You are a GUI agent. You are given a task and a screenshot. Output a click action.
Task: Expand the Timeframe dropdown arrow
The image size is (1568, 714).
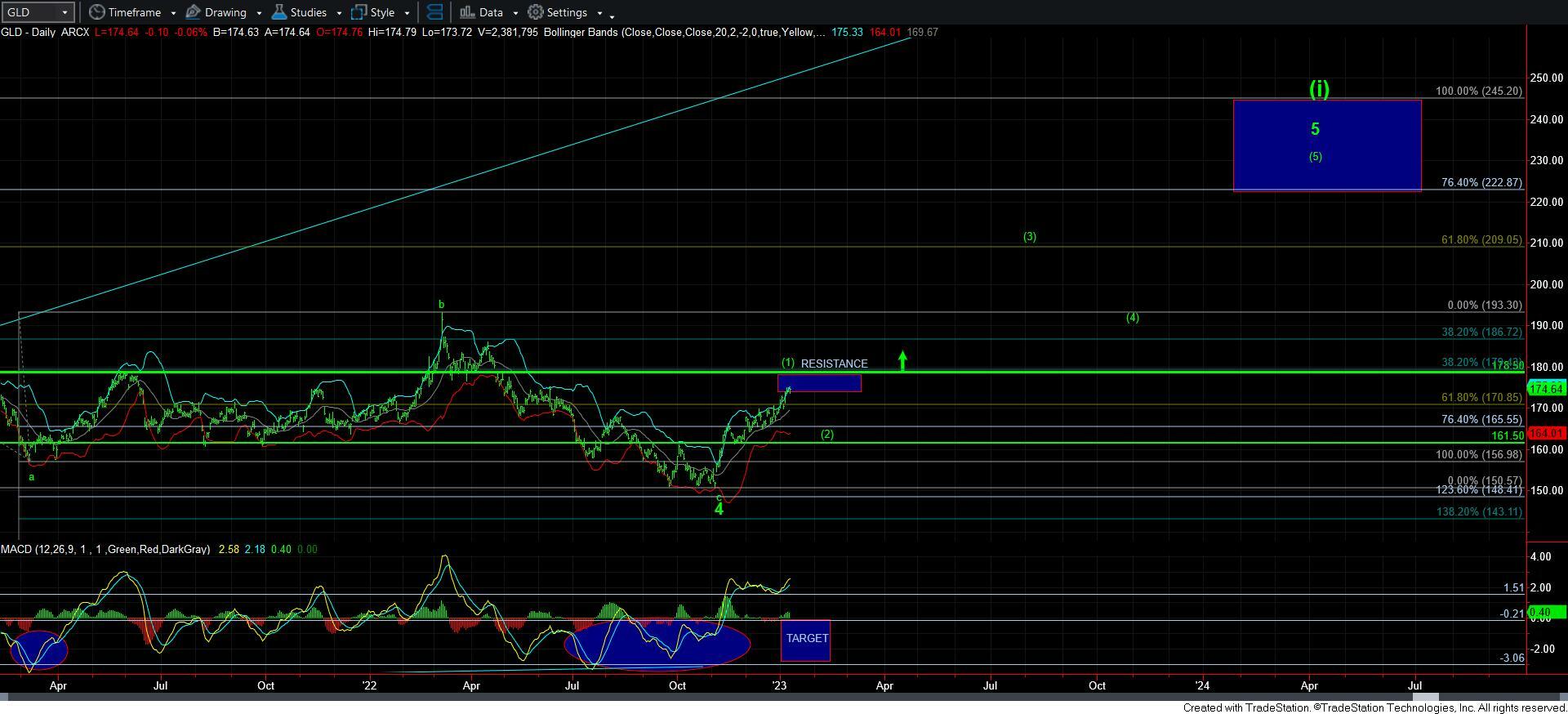point(173,13)
